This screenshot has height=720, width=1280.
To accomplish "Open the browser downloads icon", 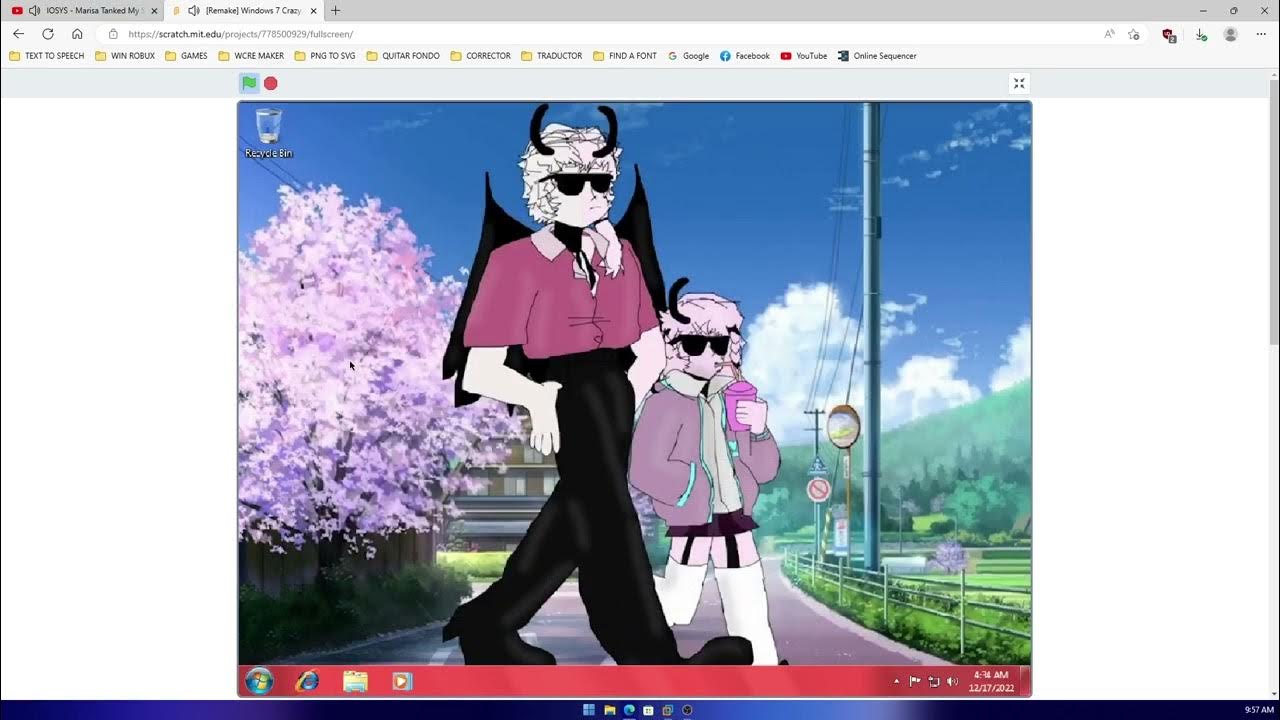I will (1201, 34).
